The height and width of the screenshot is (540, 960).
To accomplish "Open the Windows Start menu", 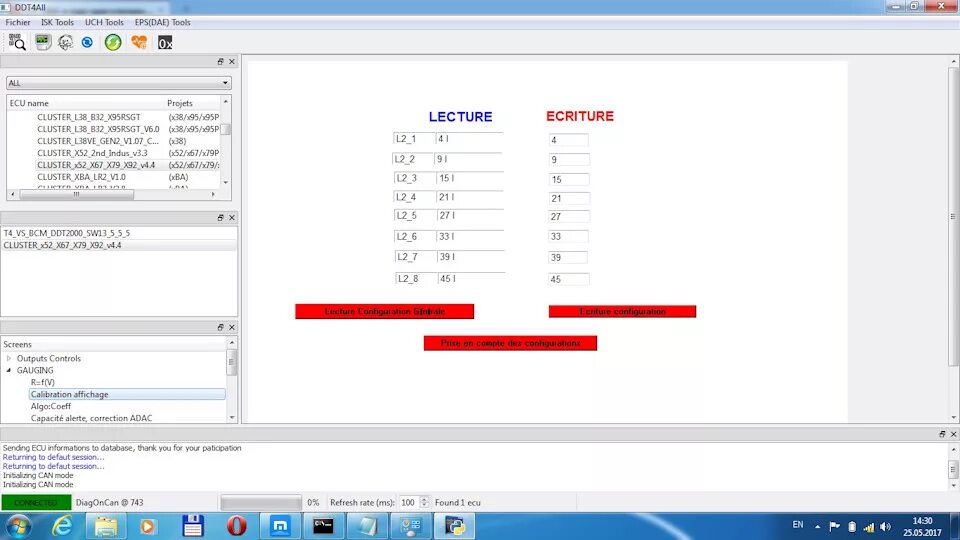I will pos(18,527).
